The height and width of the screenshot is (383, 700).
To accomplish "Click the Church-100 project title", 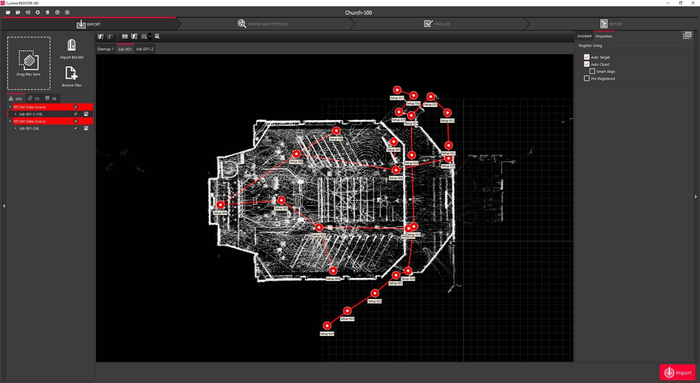I will [x=358, y=12].
